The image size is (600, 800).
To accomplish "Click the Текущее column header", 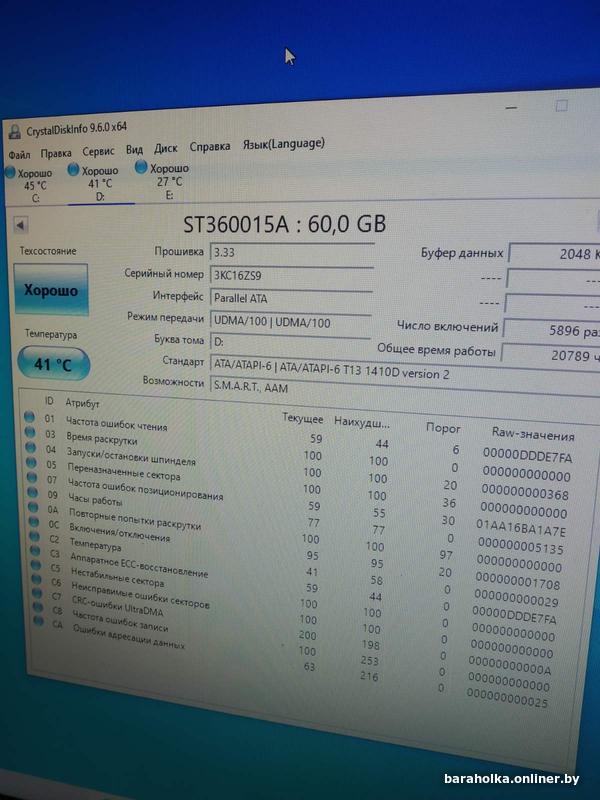I will (x=303, y=418).
